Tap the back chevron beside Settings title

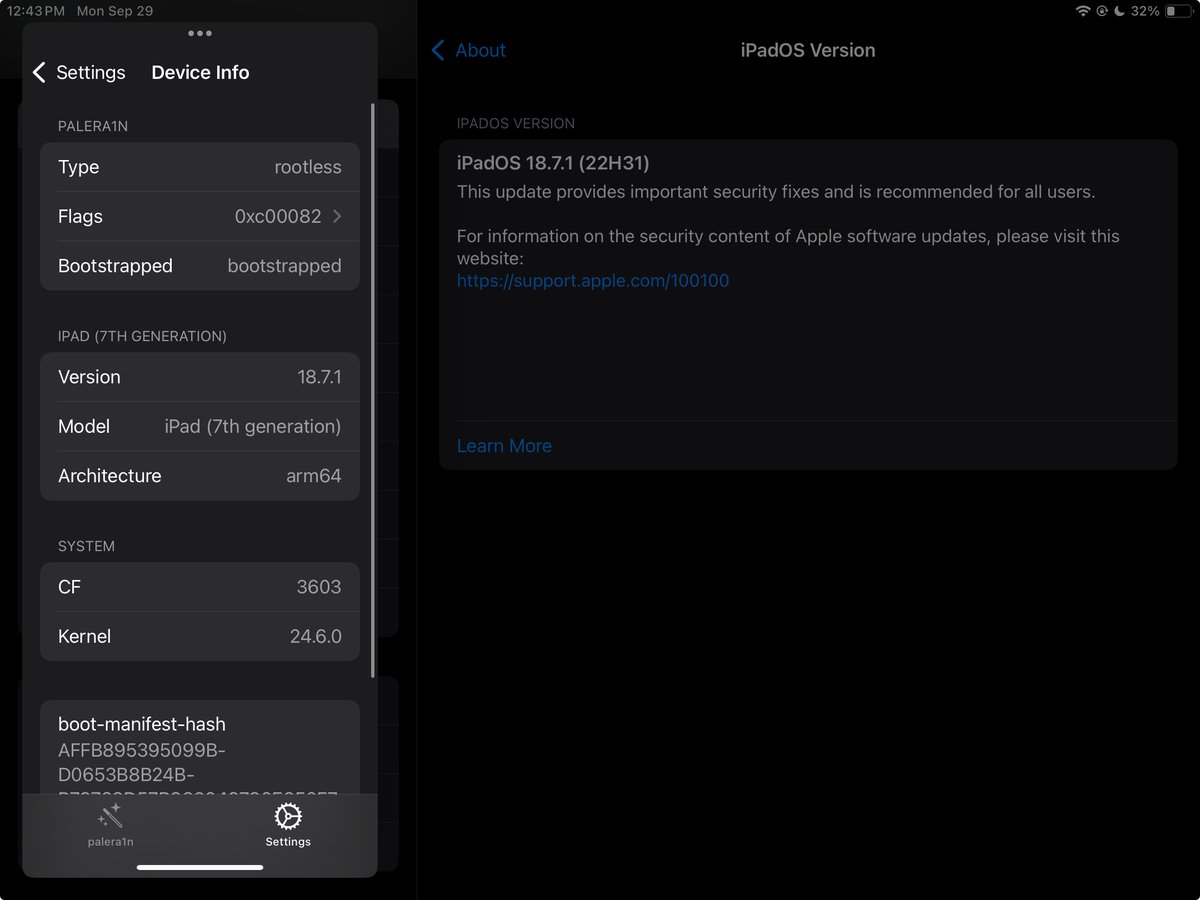tap(40, 72)
